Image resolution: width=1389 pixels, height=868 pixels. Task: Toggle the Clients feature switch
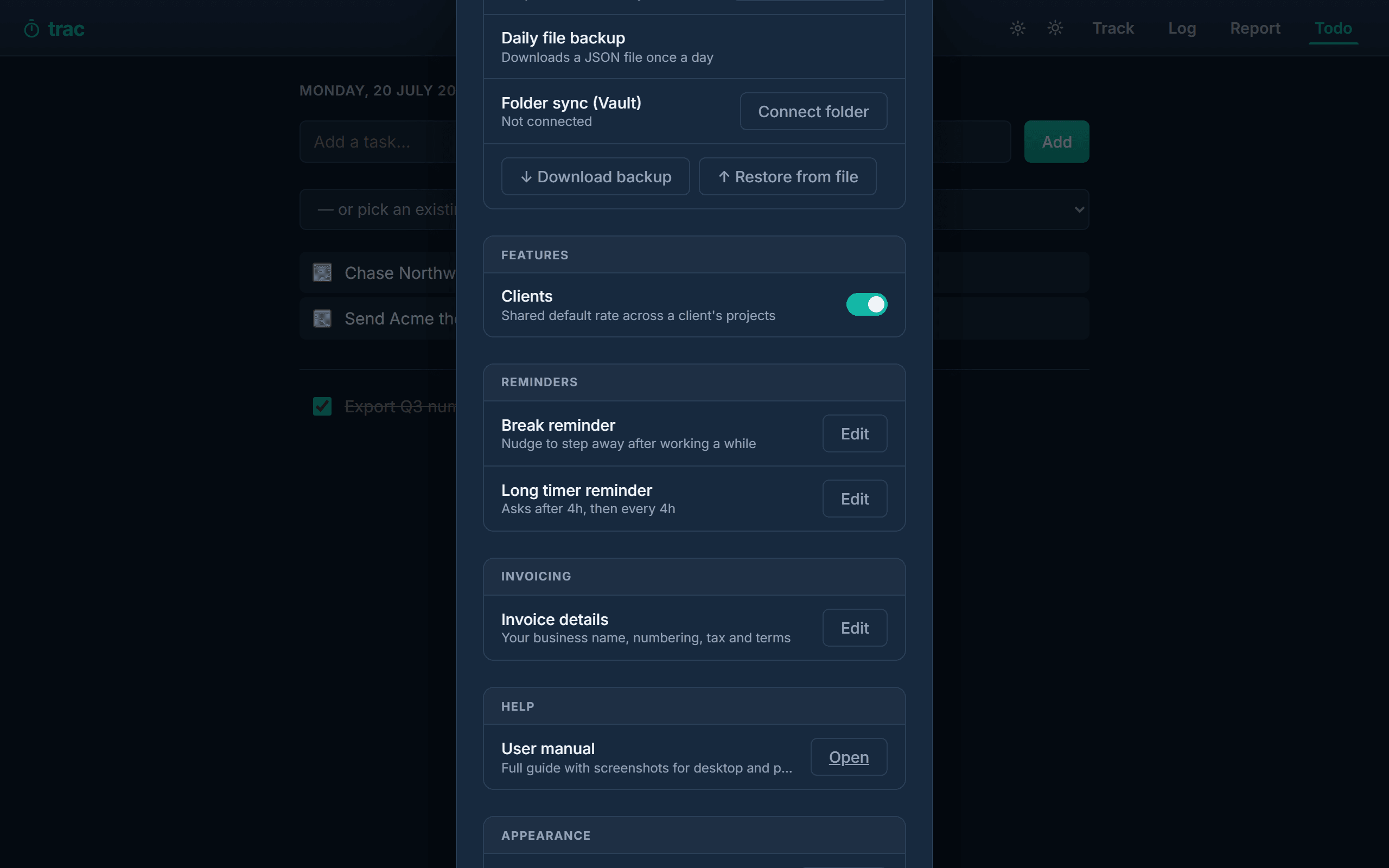pos(866,304)
